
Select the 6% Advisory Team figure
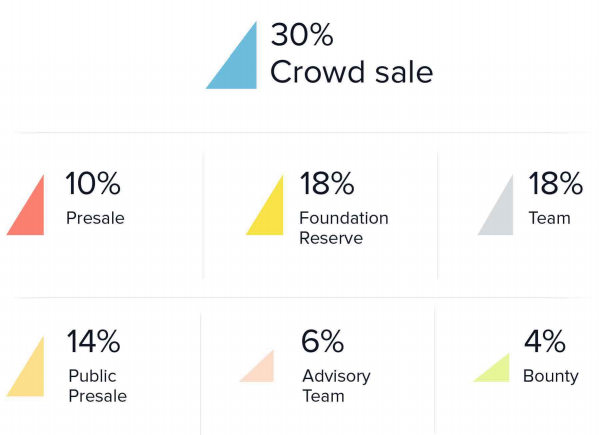click(x=322, y=341)
